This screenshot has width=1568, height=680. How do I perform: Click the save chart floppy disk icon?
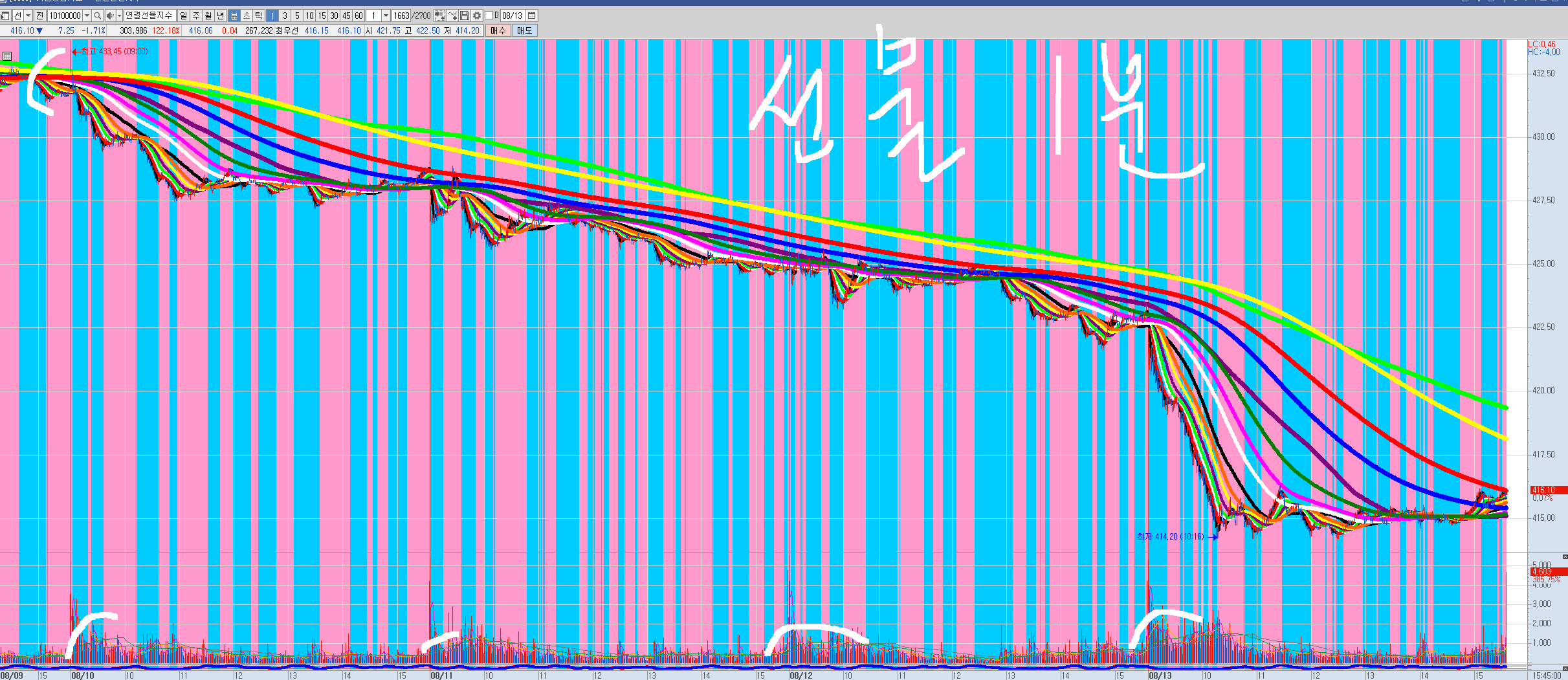(464, 16)
